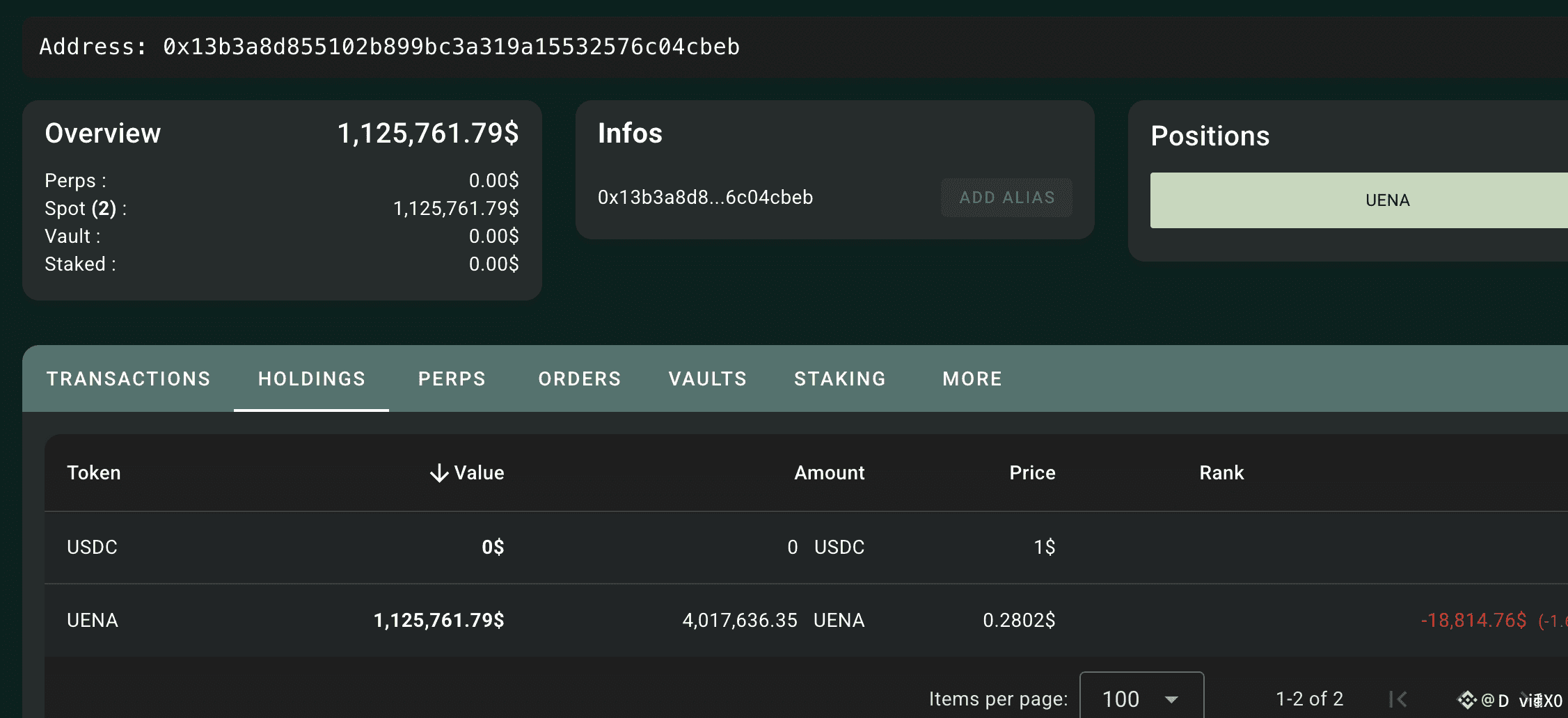This screenshot has width=1568, height=718.
Task: Open the Transactions tab
Action: click(x=129, y=378)
